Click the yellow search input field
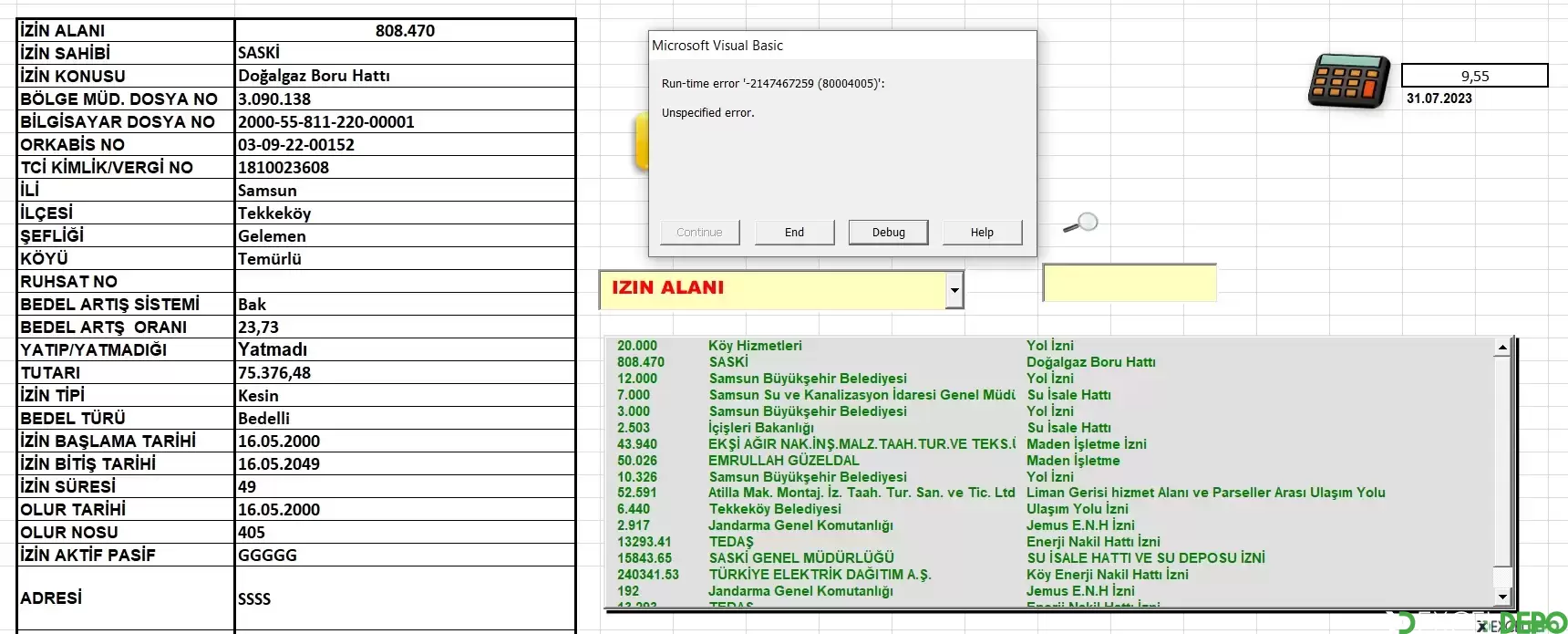 tap(1130, 283)
